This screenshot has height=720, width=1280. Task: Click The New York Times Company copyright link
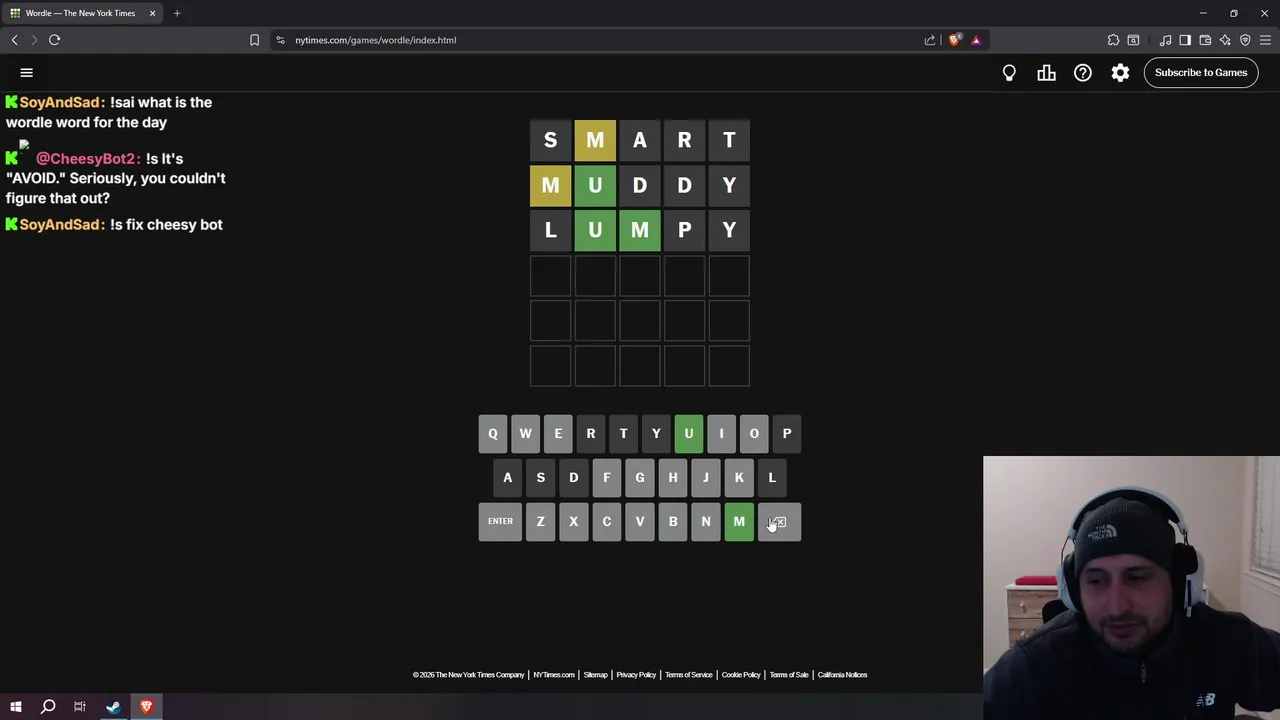(468, 675)
